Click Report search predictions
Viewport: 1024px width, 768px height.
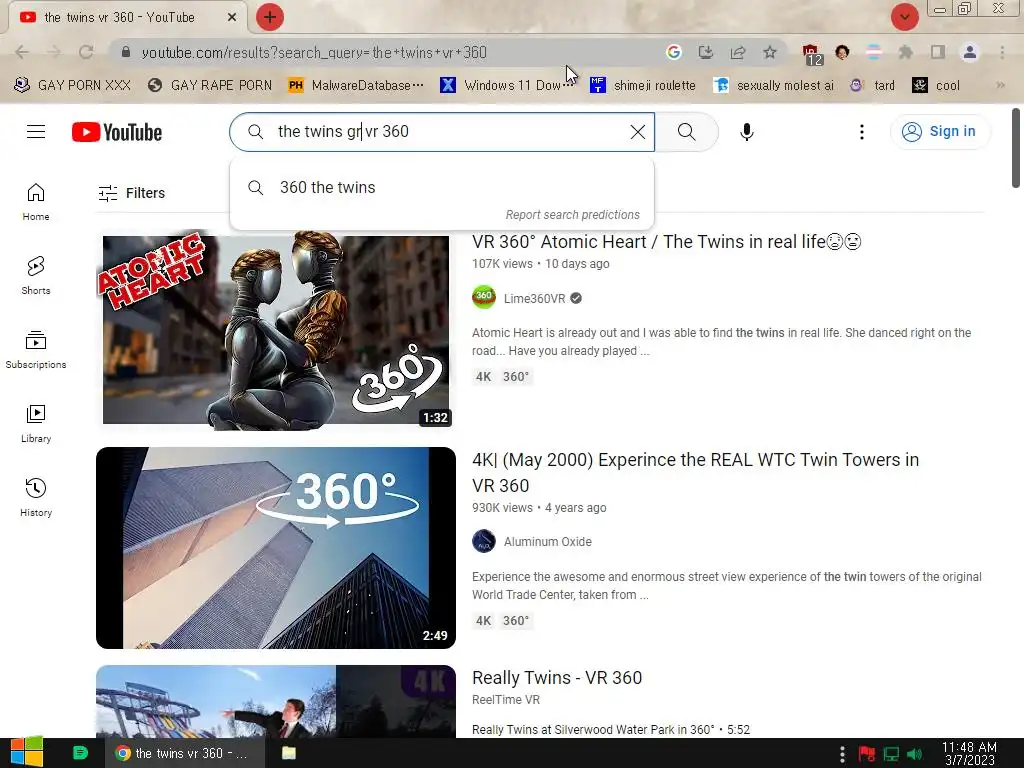(573, 215)
